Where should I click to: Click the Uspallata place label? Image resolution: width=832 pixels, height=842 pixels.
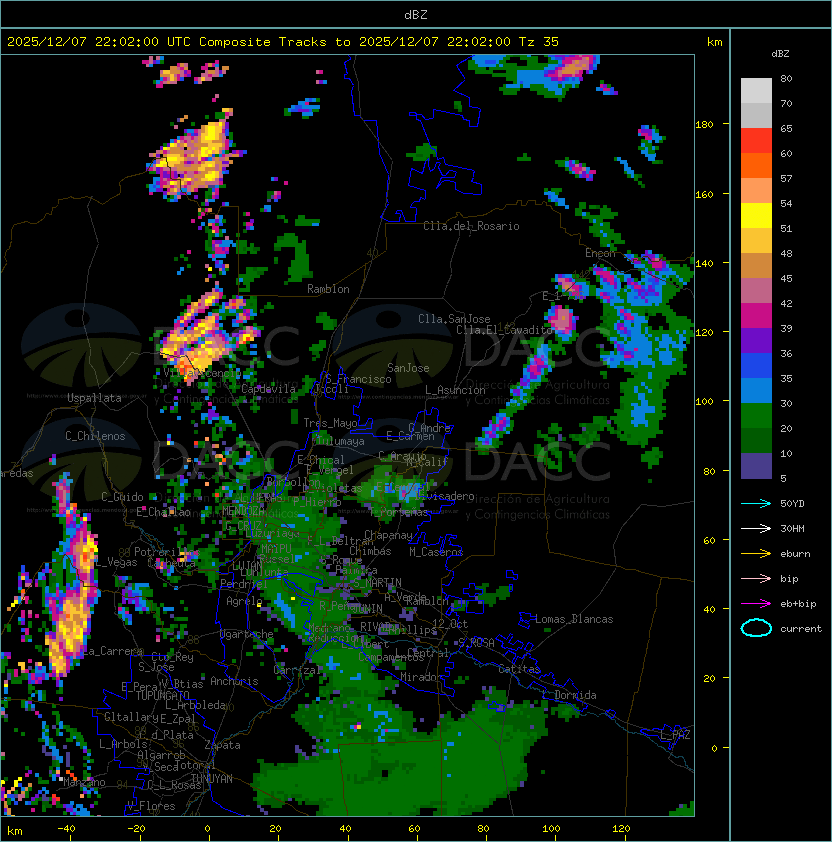click(x=94, y=398)
